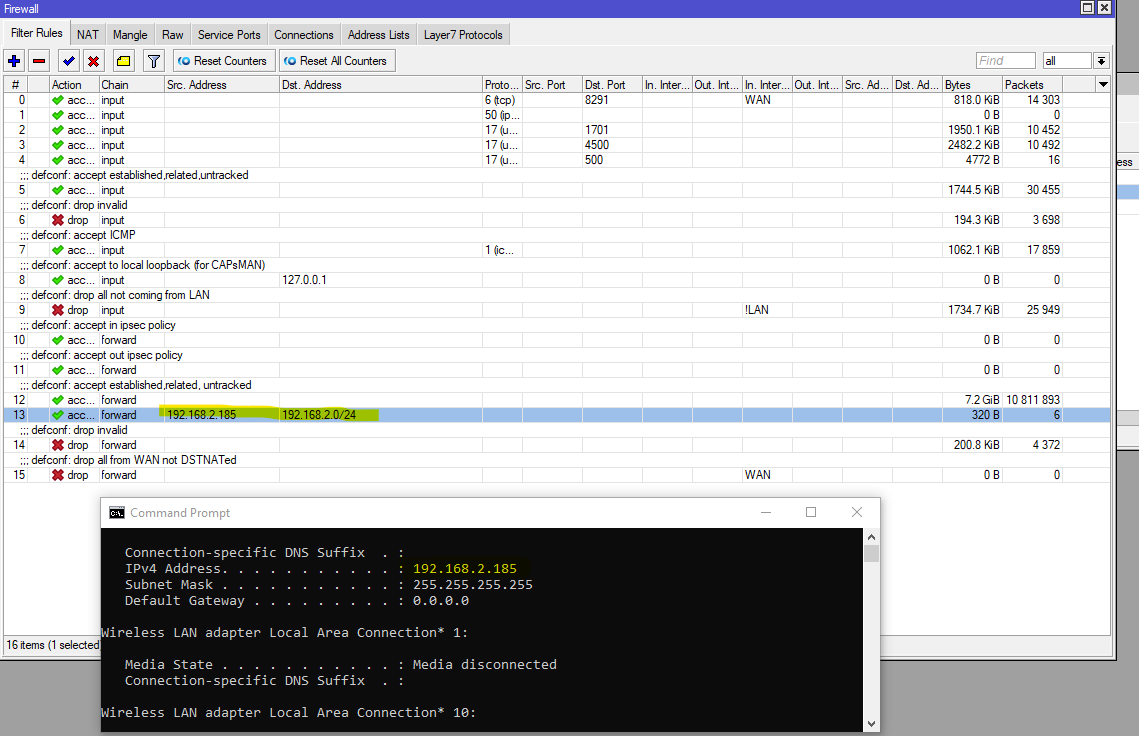
Task: Select the 192.168.2.185 source address cell
Action: (222, 415)
